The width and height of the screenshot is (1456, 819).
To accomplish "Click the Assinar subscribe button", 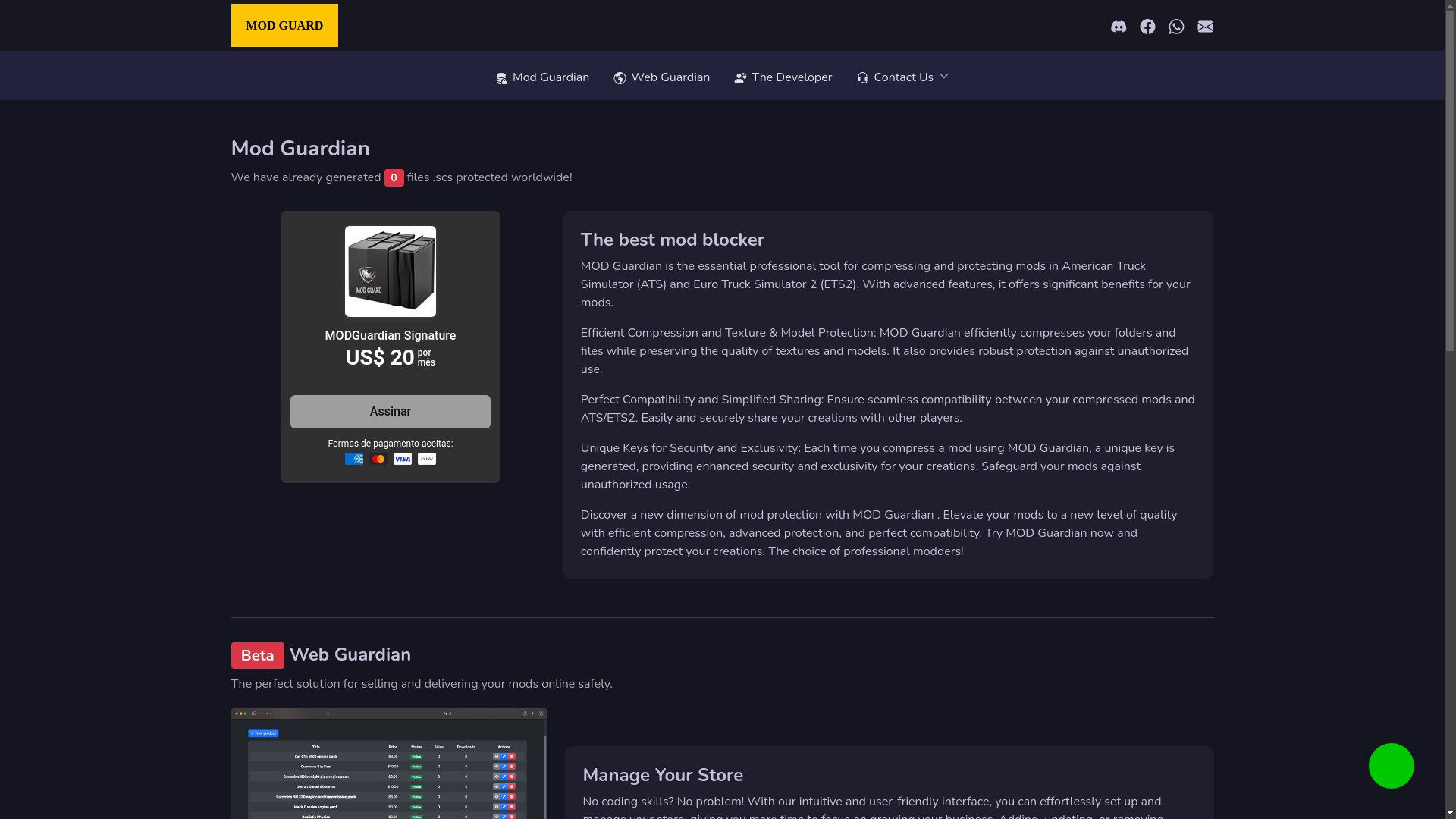I will click(x=391, y=412).
